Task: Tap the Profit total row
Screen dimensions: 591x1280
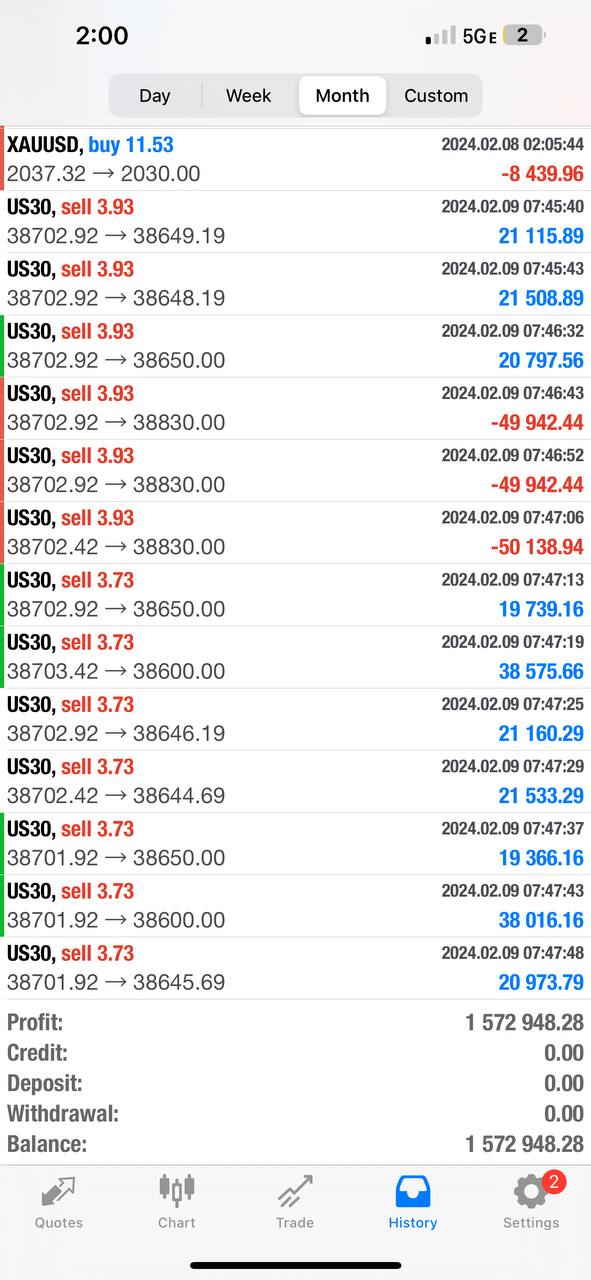Action: click(x=295, y=1022)
